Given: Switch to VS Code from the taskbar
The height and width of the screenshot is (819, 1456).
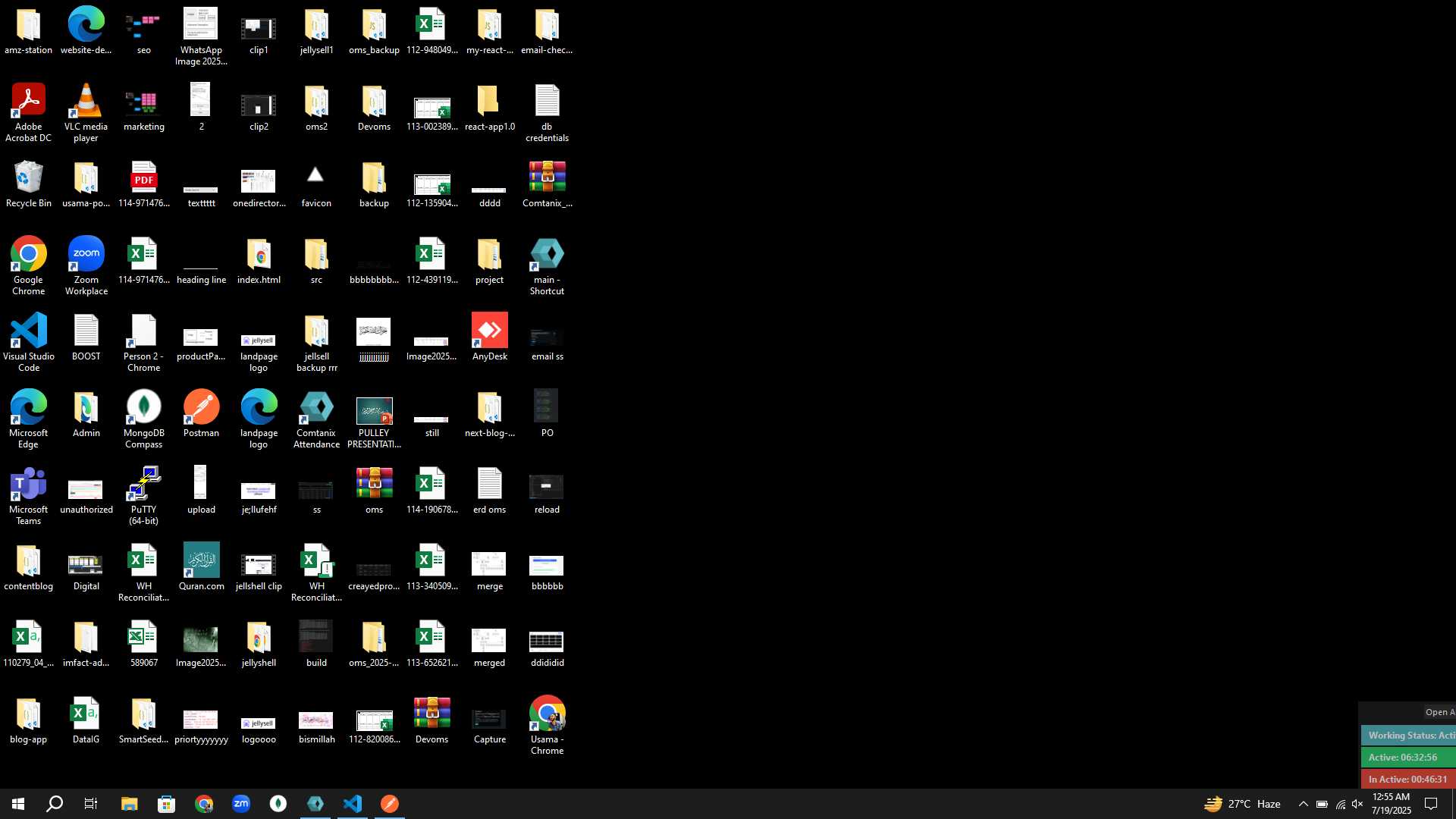Looking at the screenshot, I should (x=353, y=804).
